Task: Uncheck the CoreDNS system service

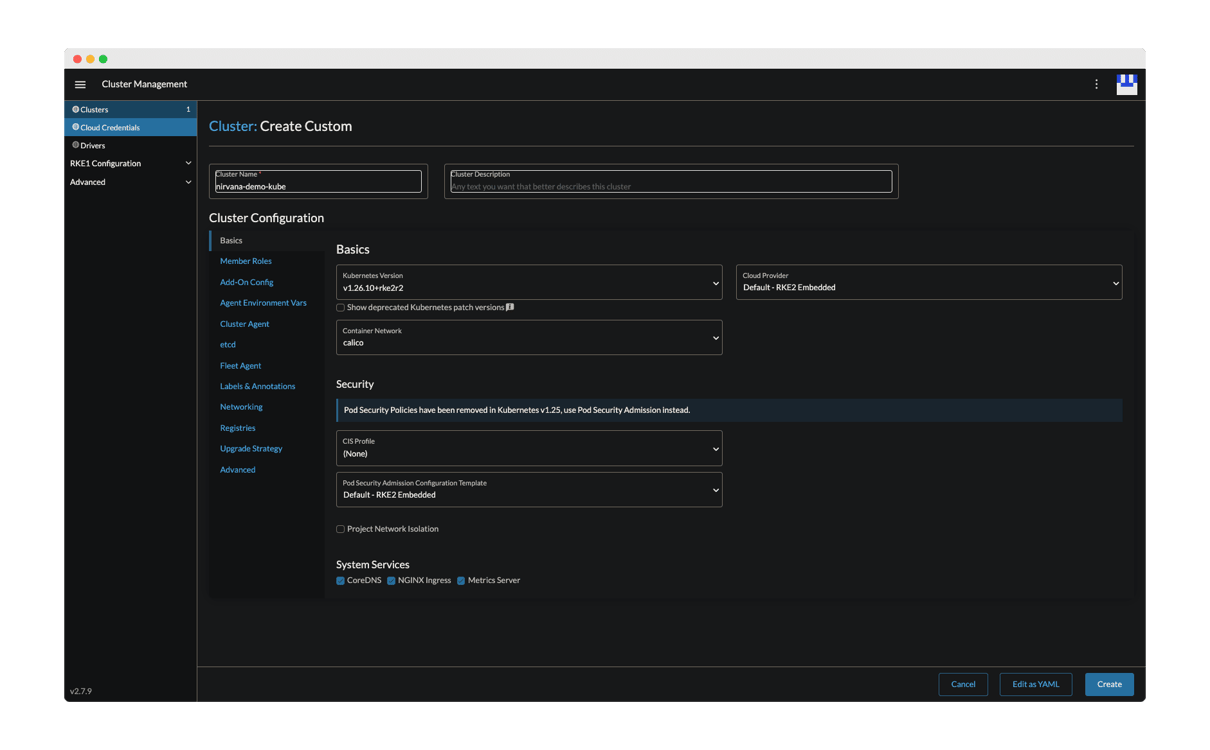Action: click(340, 581)
